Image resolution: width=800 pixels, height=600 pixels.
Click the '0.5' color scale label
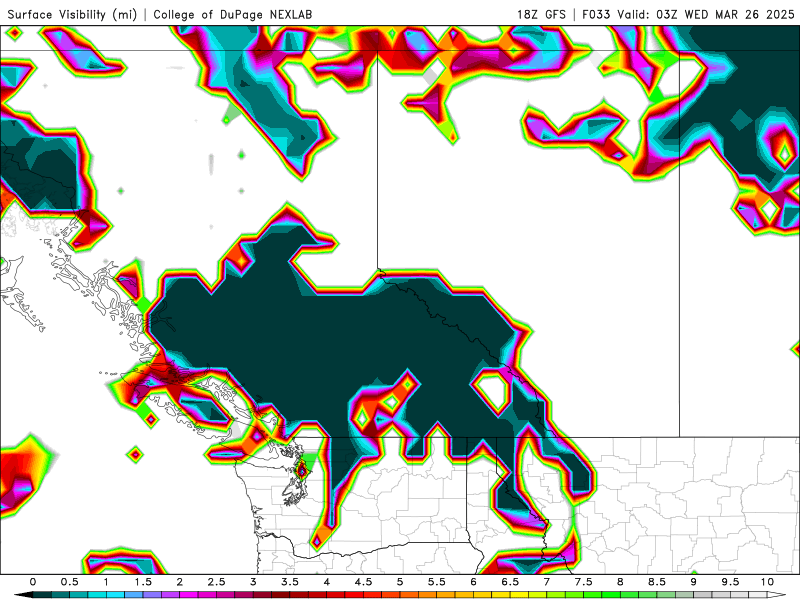tap(69, 582)
